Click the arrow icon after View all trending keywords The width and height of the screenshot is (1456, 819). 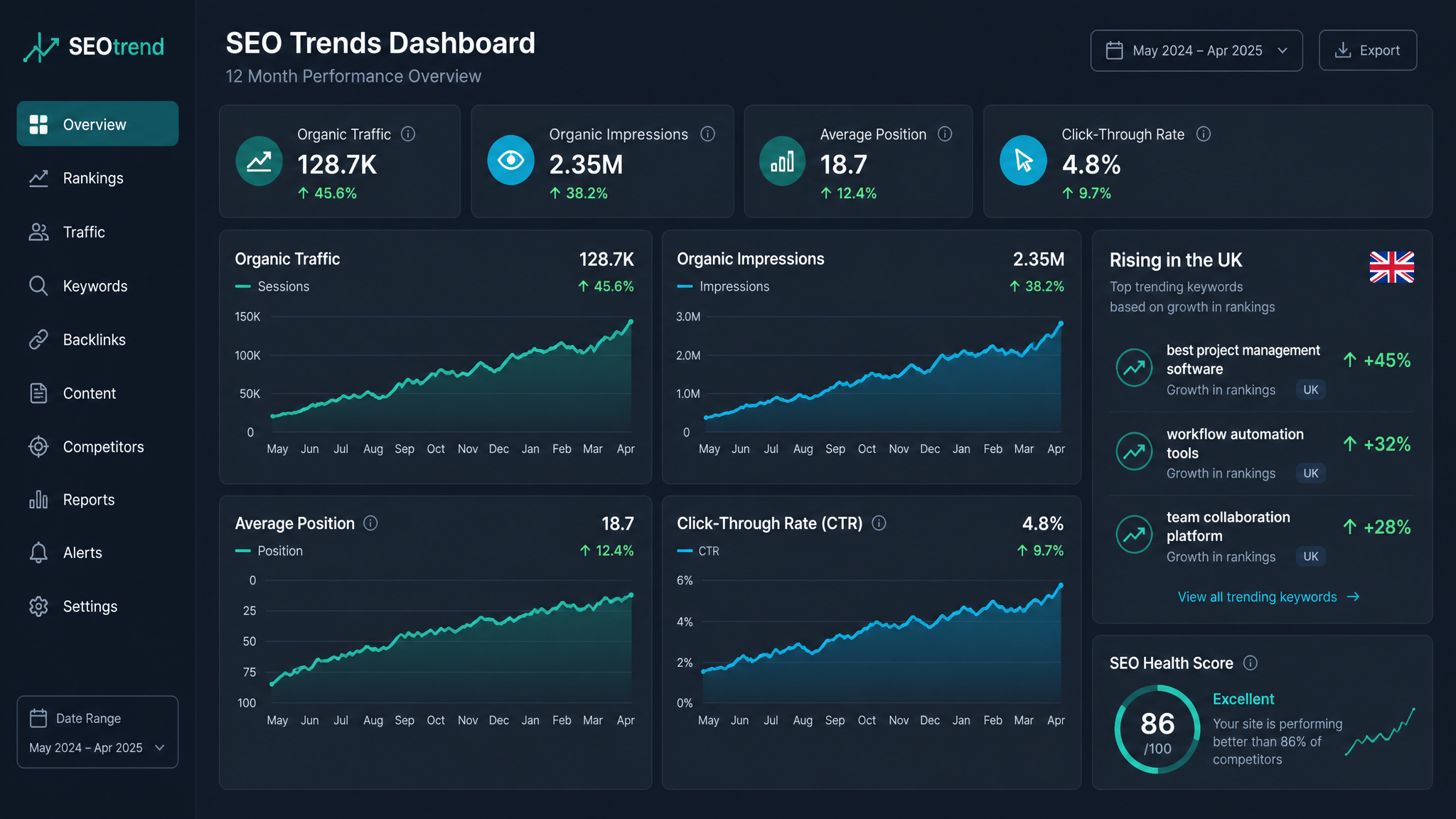[1353, 597]
